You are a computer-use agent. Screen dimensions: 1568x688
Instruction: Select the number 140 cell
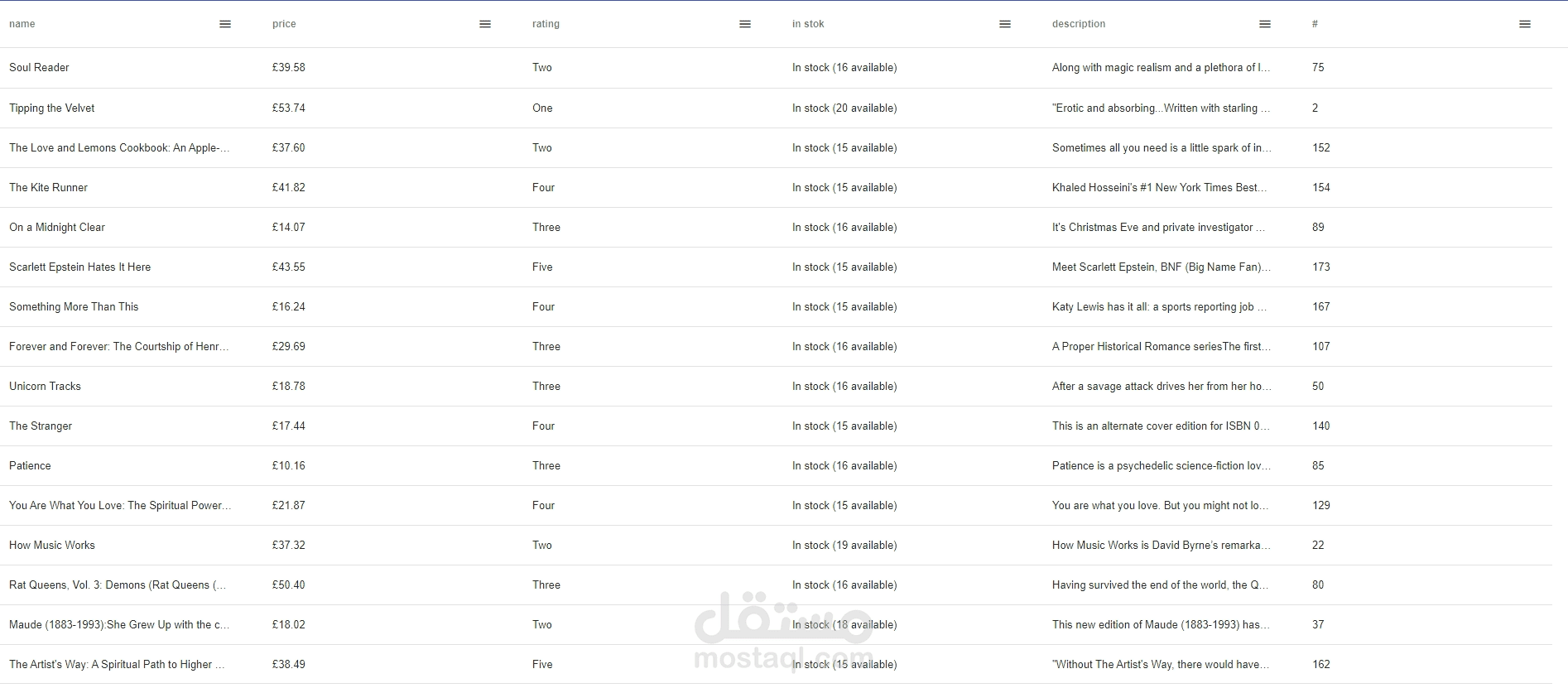pyautogui.click(x=1321, y=426)
